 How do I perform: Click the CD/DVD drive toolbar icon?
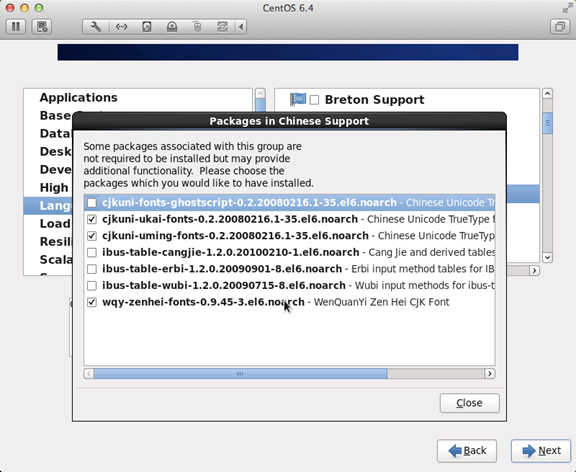click(172, 27)
